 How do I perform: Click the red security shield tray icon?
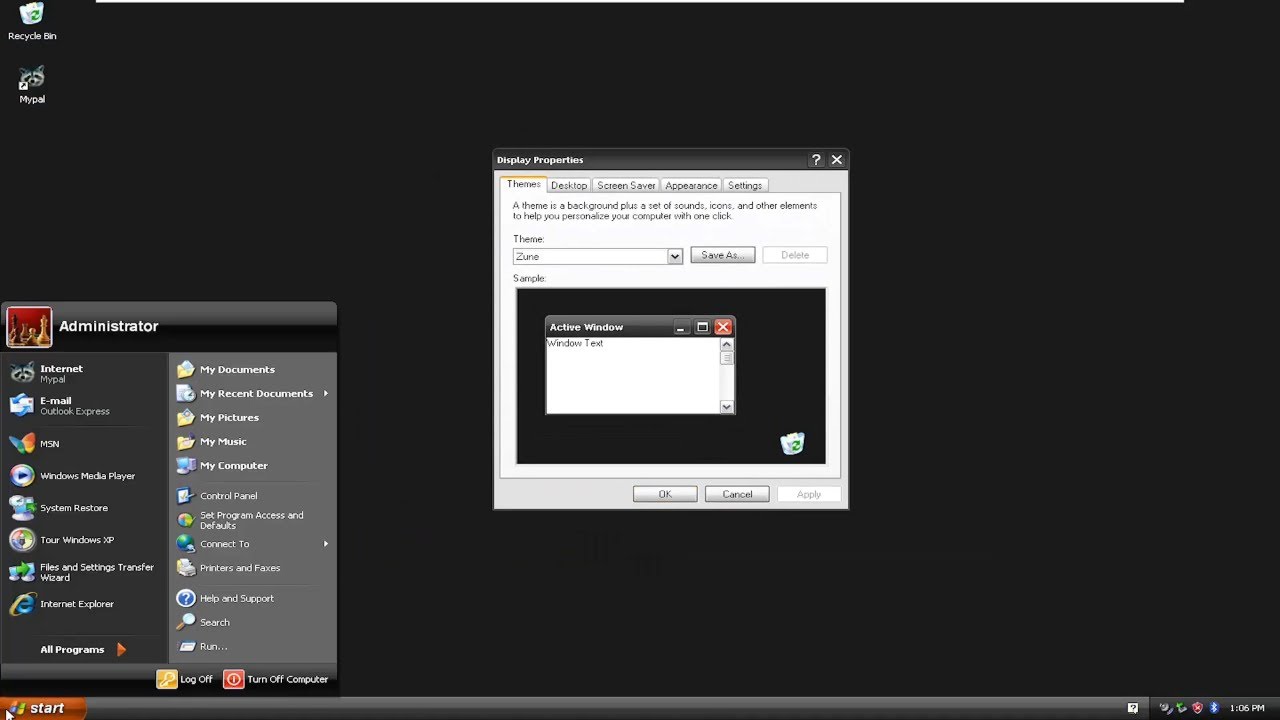click(1197, 708)
